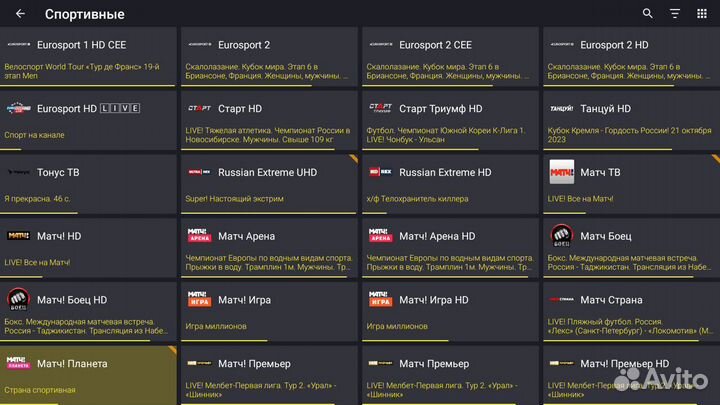Click the Eurosport 2 channel logo
This screenshot has height=405, width=720.
coord(199,45)
